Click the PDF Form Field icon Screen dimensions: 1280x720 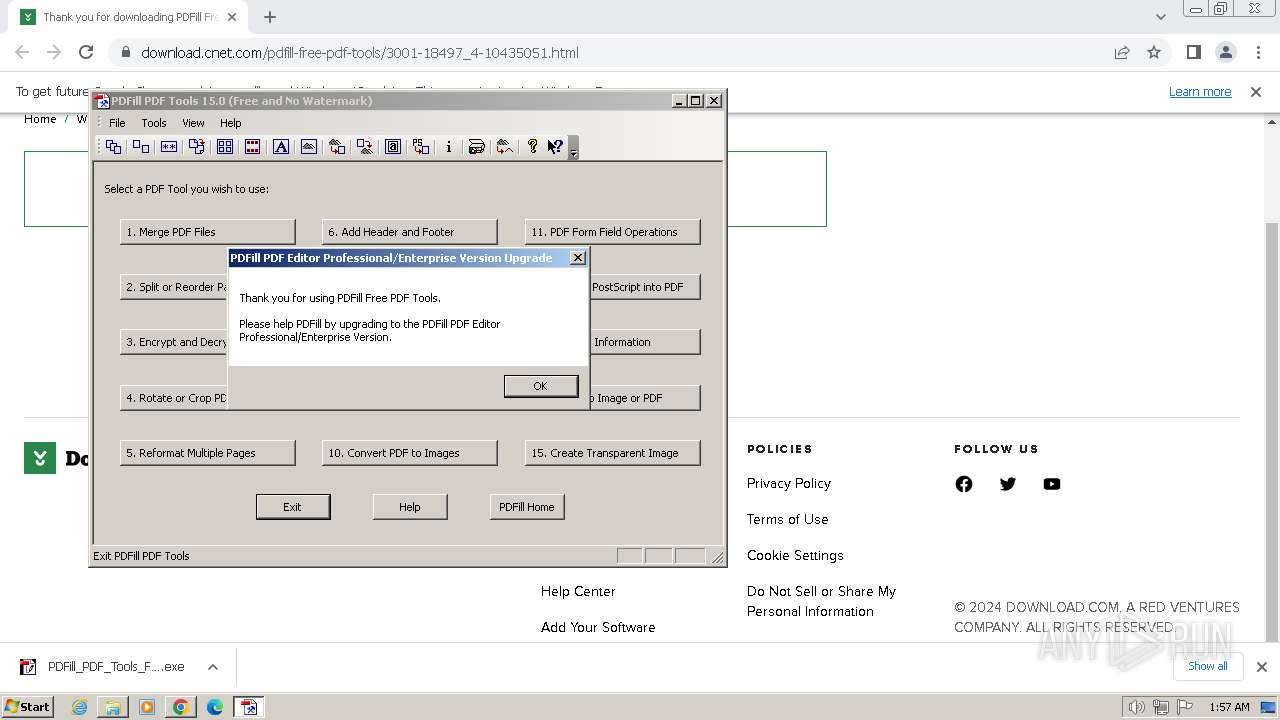tap(393, 147)
